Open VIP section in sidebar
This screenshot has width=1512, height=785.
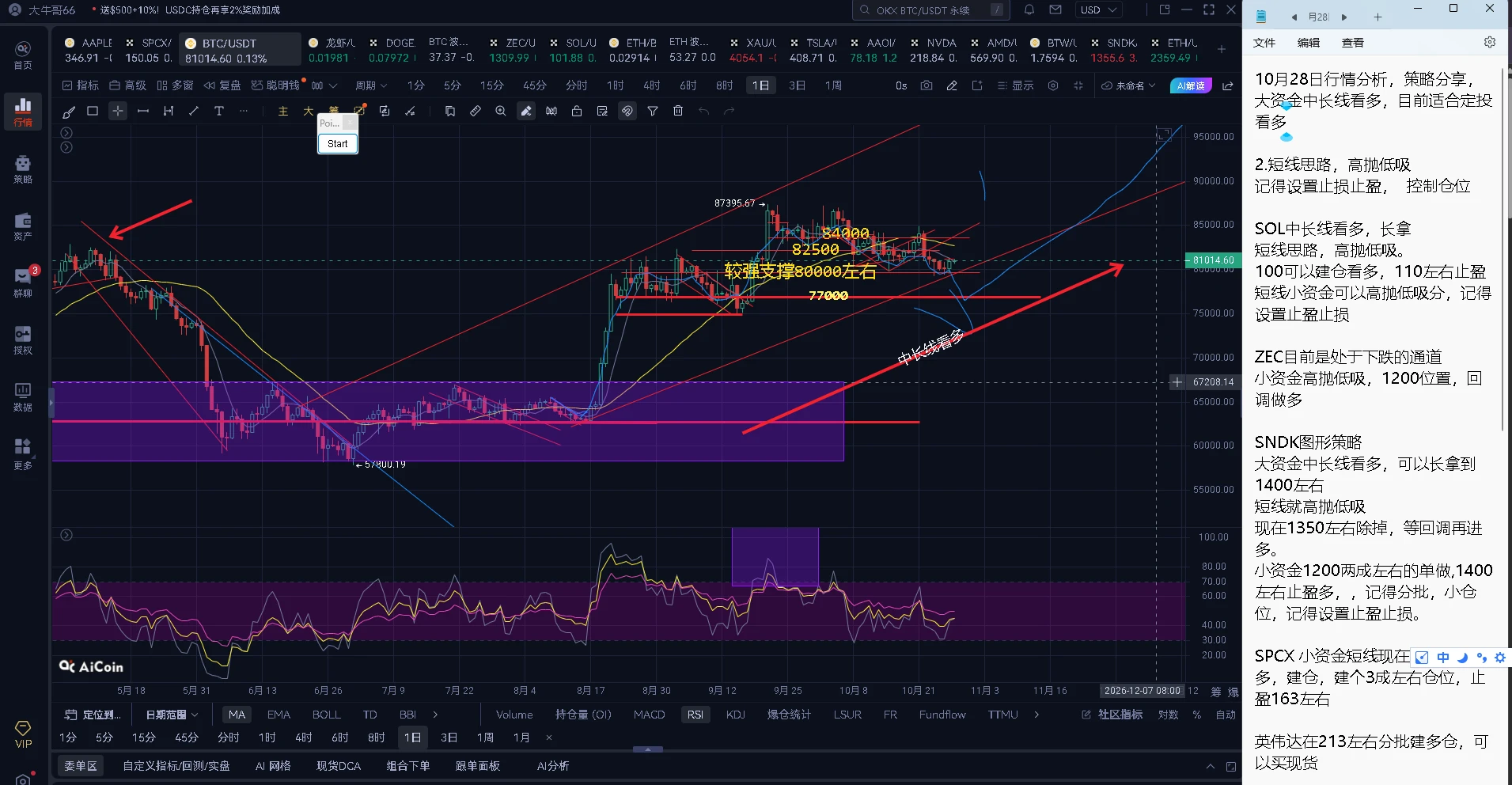(23, 734)
